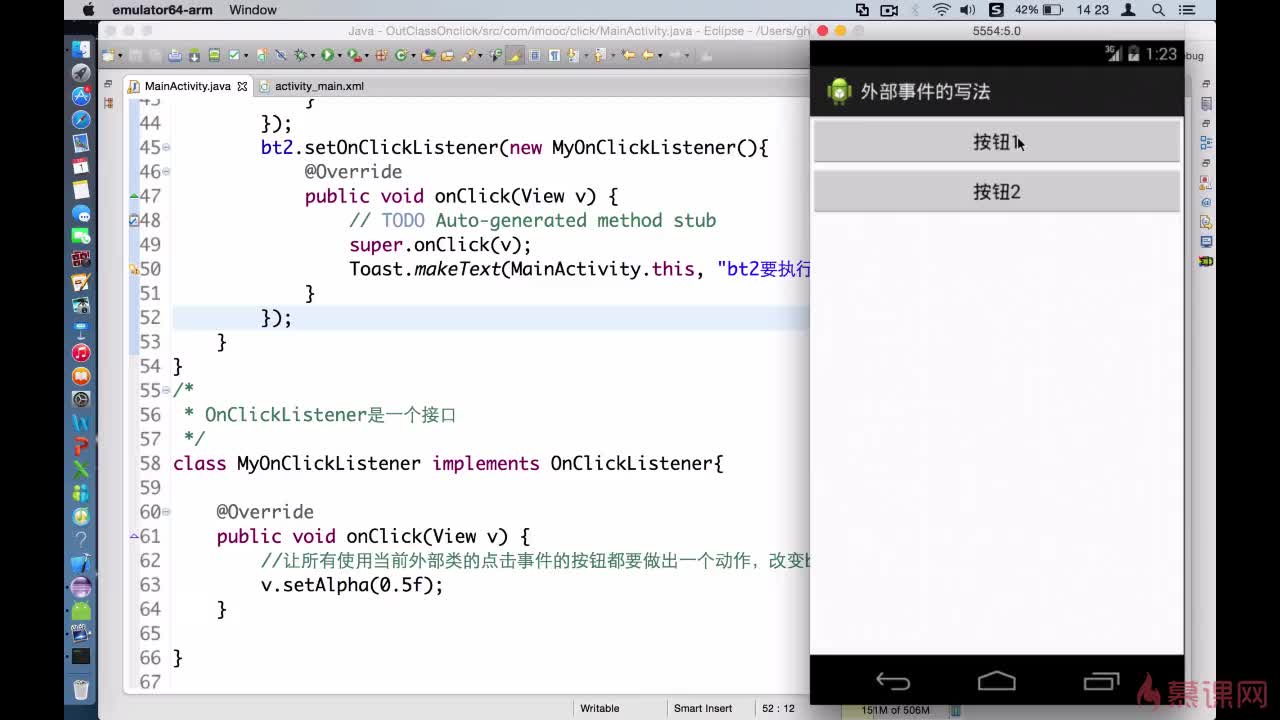The width and height of the screenshot is (1280, 720).
Task: Click the Open Type icon in Eclipse toolbar
Action: pyautogui.click(x=428, y=56)
